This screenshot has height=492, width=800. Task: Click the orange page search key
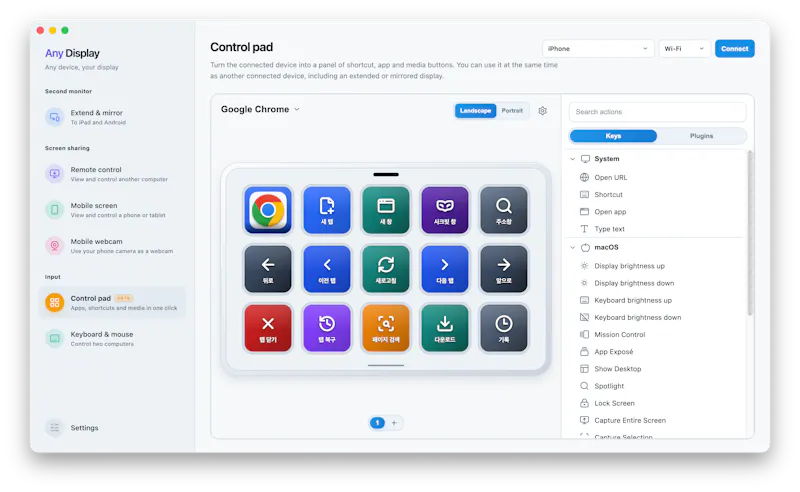tap(386, 328)
